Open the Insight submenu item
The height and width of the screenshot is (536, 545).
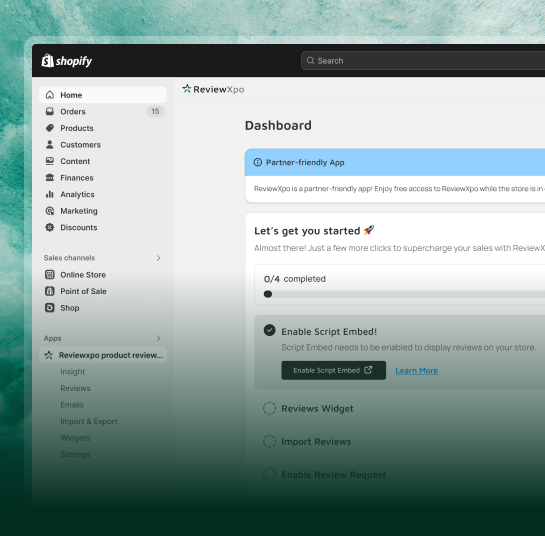click(x=72, y=372)
